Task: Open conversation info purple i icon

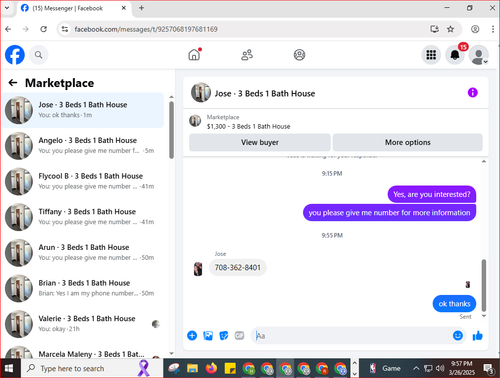Action: [473, 93]
